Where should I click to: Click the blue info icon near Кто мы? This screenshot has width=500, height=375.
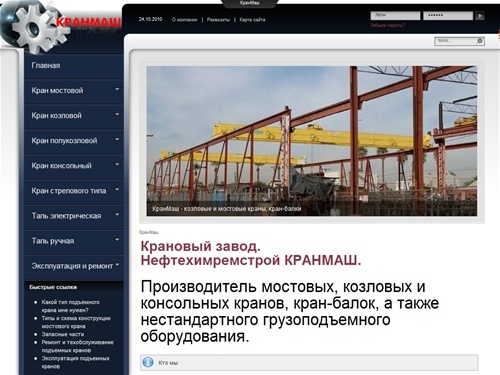point(148,362)
